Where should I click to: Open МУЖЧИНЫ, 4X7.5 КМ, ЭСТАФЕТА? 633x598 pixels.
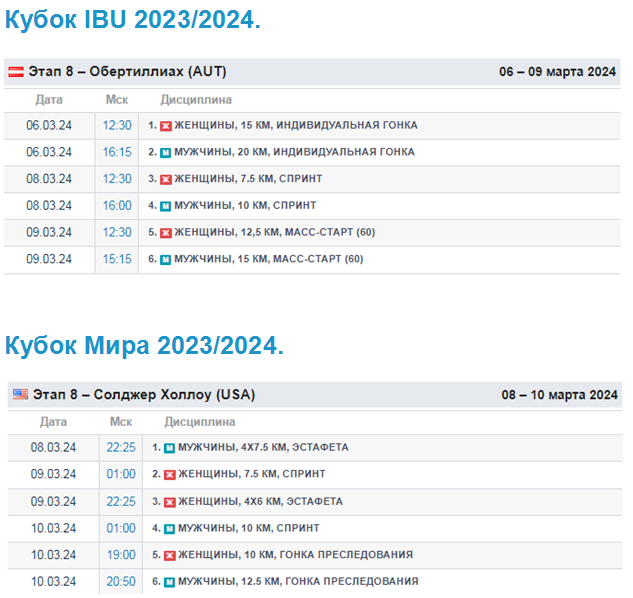point(263,447)
